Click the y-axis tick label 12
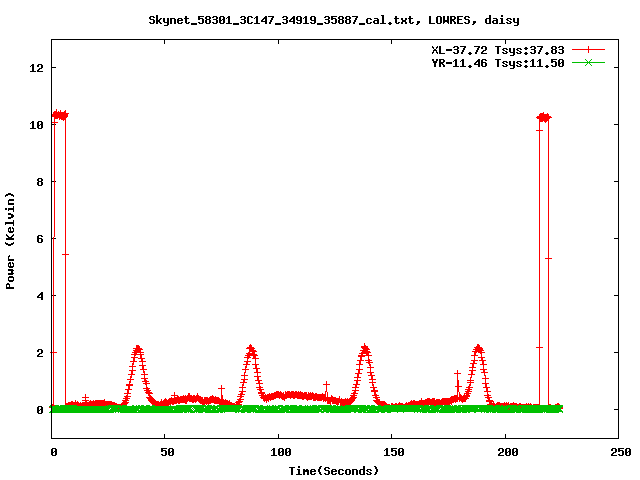Screen dimensions: 640x480 tap(36, 68)
